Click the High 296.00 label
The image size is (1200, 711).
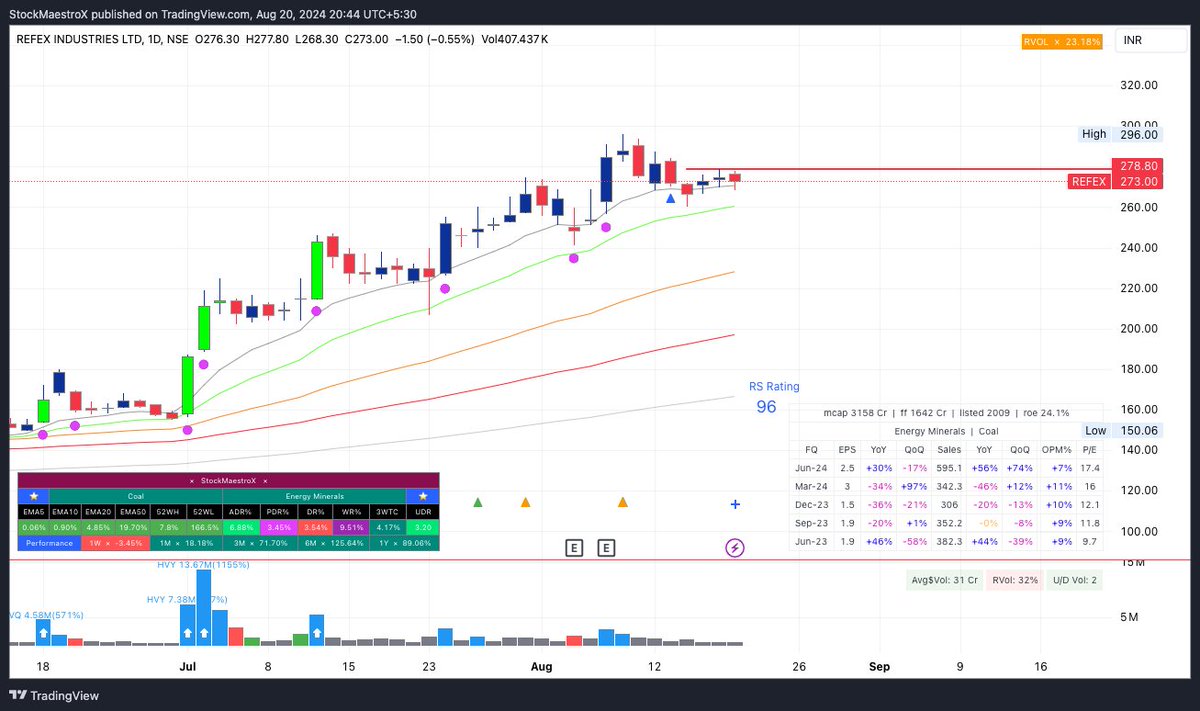pos(1121,134)
